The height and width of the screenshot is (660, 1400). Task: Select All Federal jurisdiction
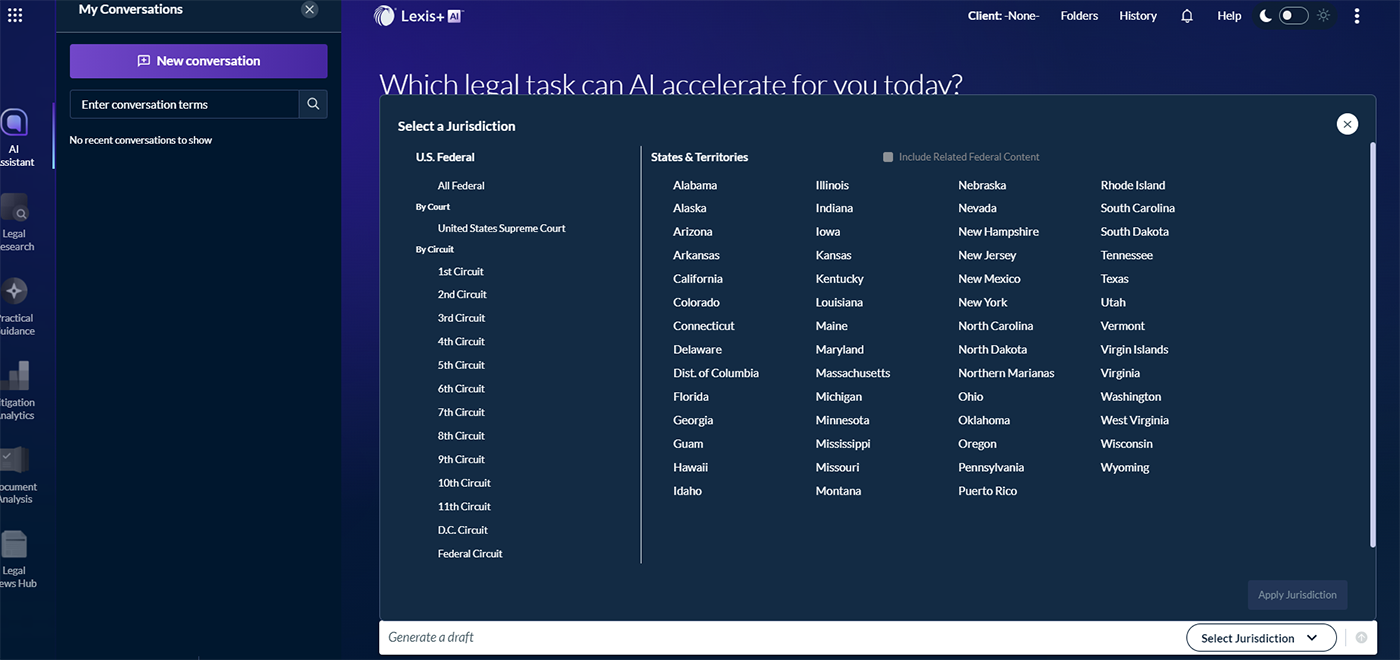461,186
